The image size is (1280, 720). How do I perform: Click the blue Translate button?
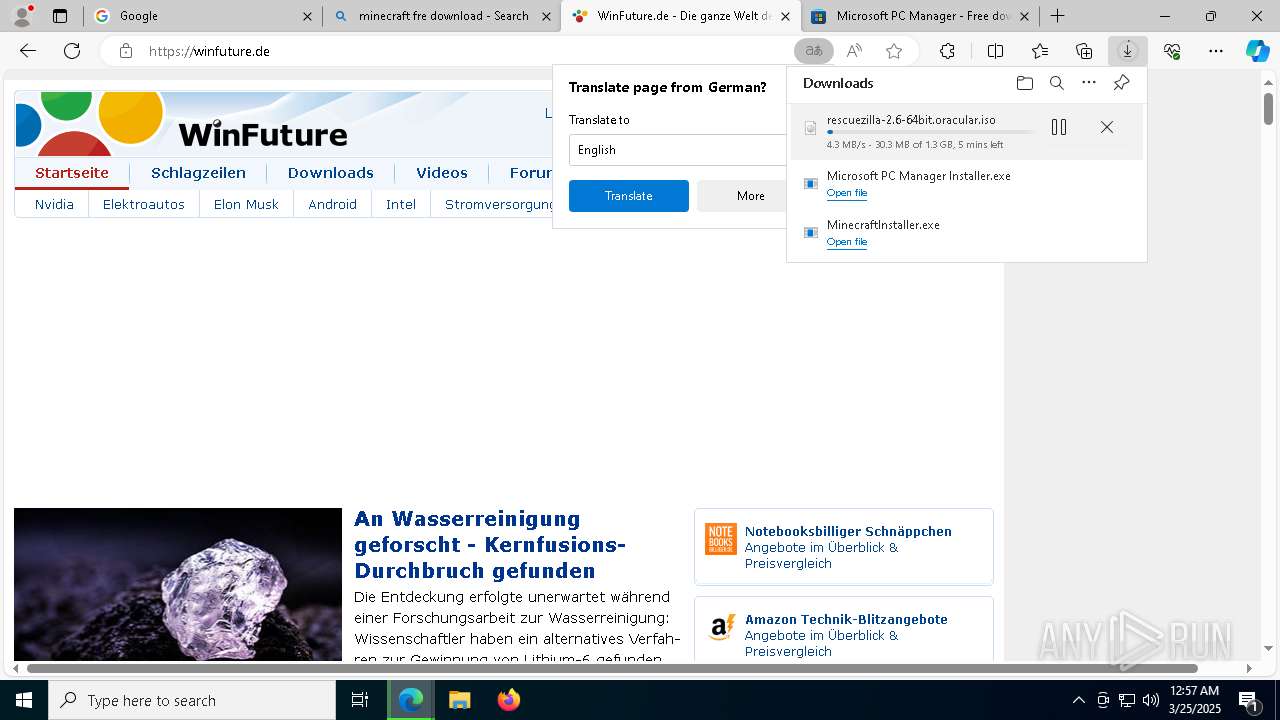[629, 196]
